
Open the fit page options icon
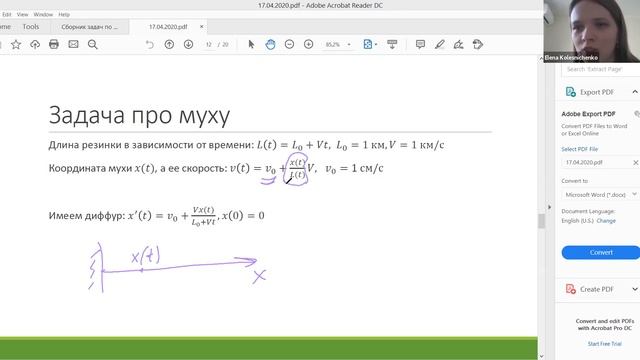[x=368, y=44]
